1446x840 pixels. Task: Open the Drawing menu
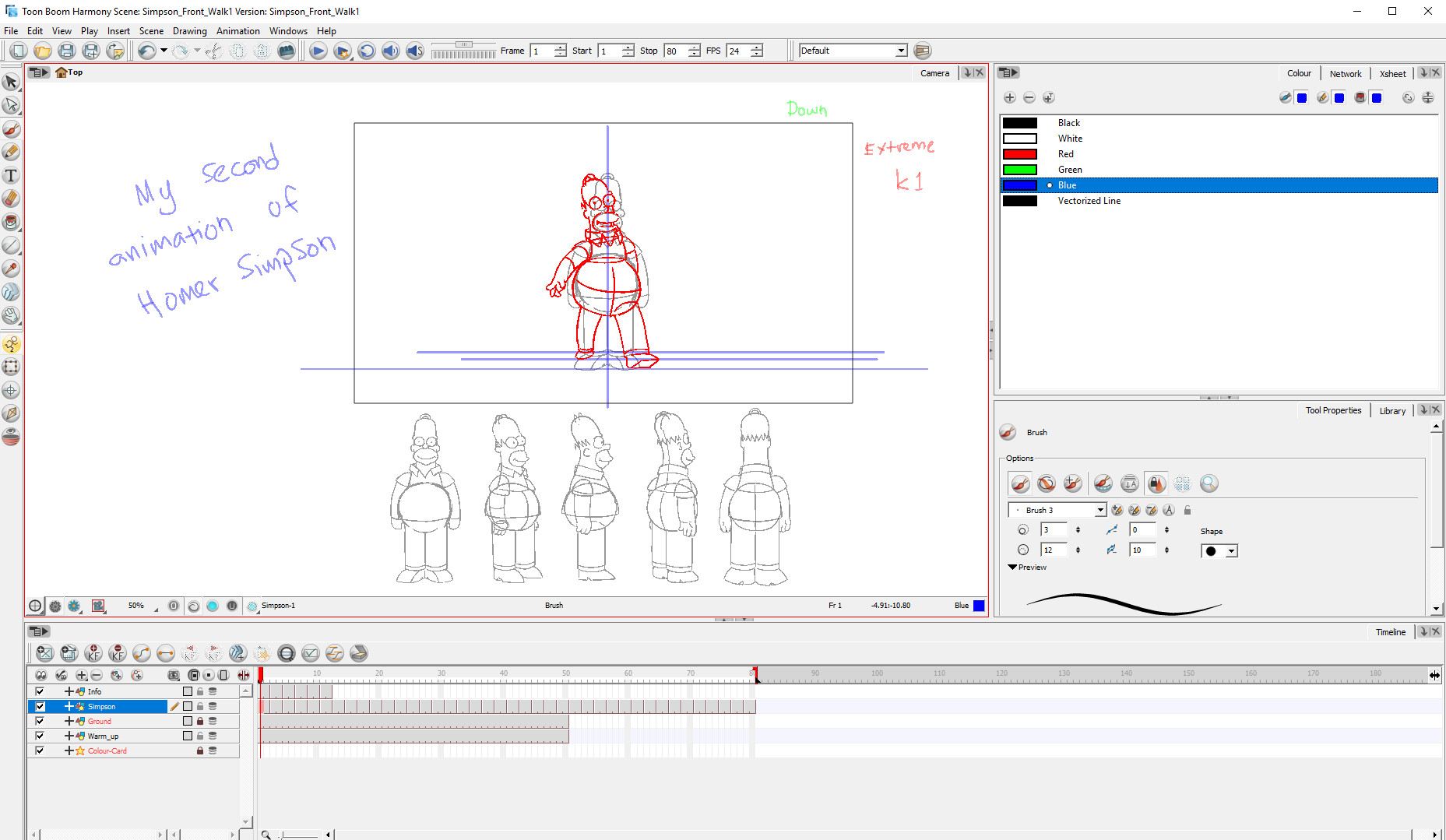189,31
